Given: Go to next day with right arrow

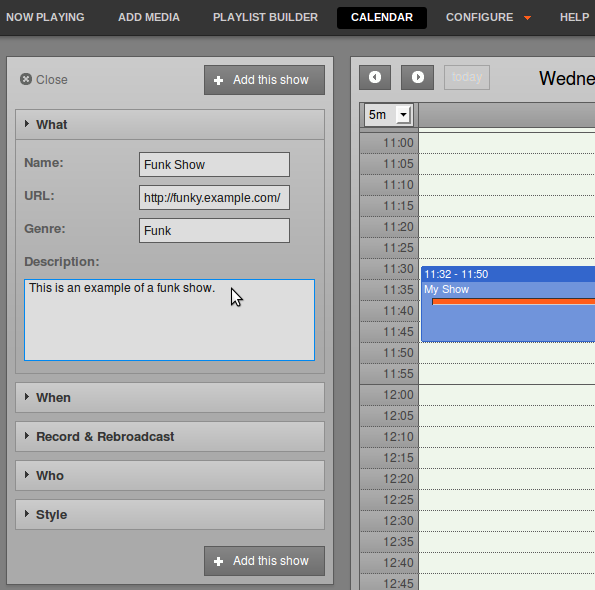Looking at the screenshot, I should click(417, 77).
